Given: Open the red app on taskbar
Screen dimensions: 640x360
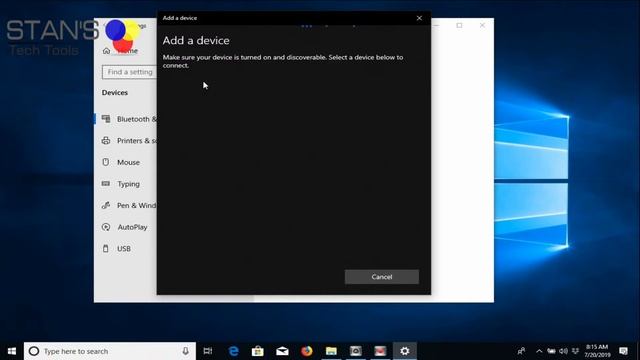Looking at the screenshot, I should point(380,351).
